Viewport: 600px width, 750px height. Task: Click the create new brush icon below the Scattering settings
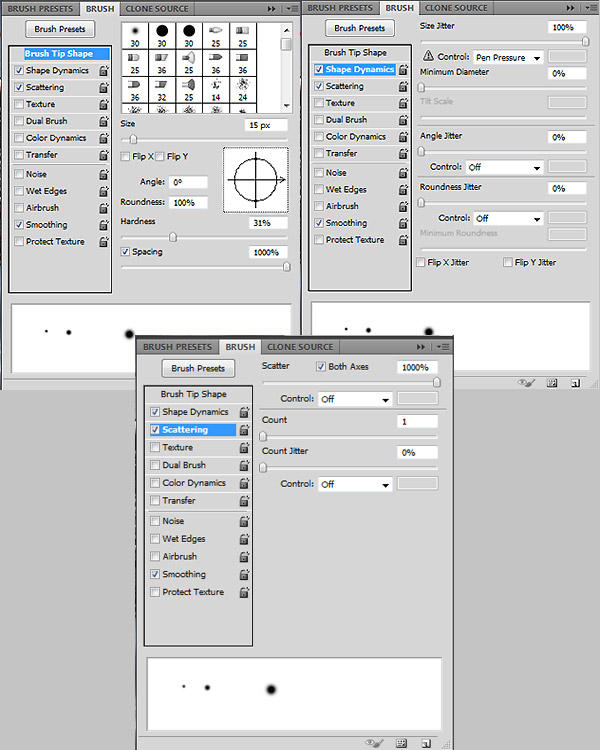426,743
